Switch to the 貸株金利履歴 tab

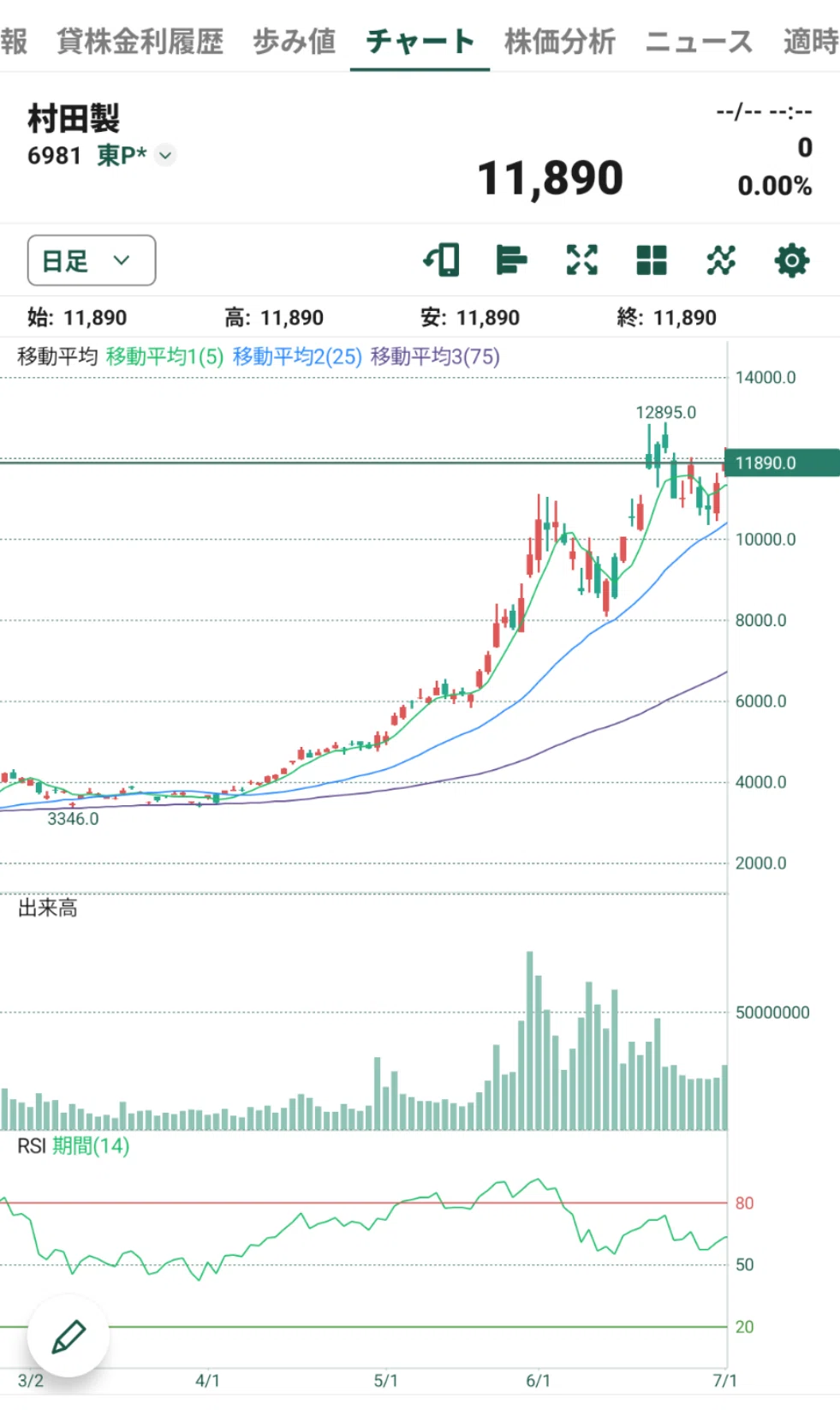tap(140, 40)
